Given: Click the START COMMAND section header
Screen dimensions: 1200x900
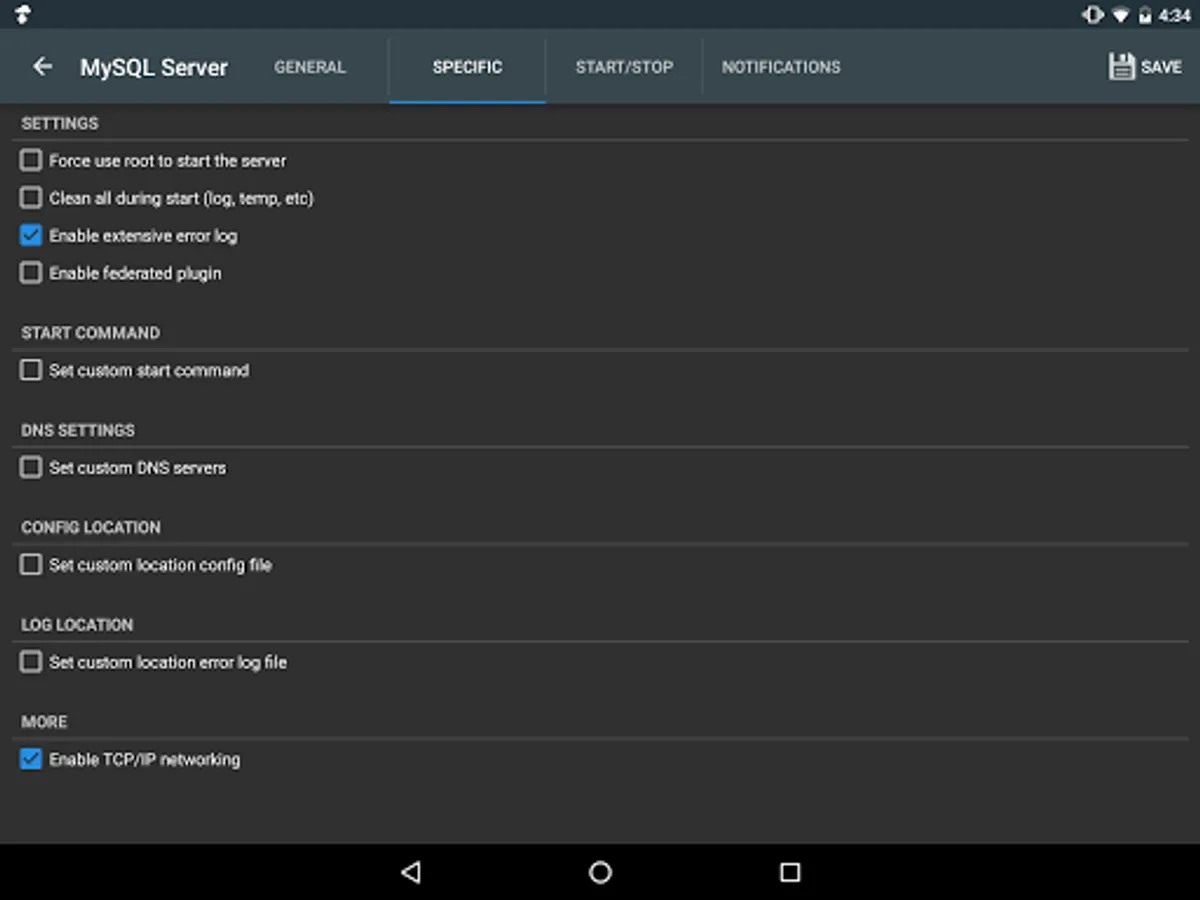Looking at the screenshot, I should (90, 332).
